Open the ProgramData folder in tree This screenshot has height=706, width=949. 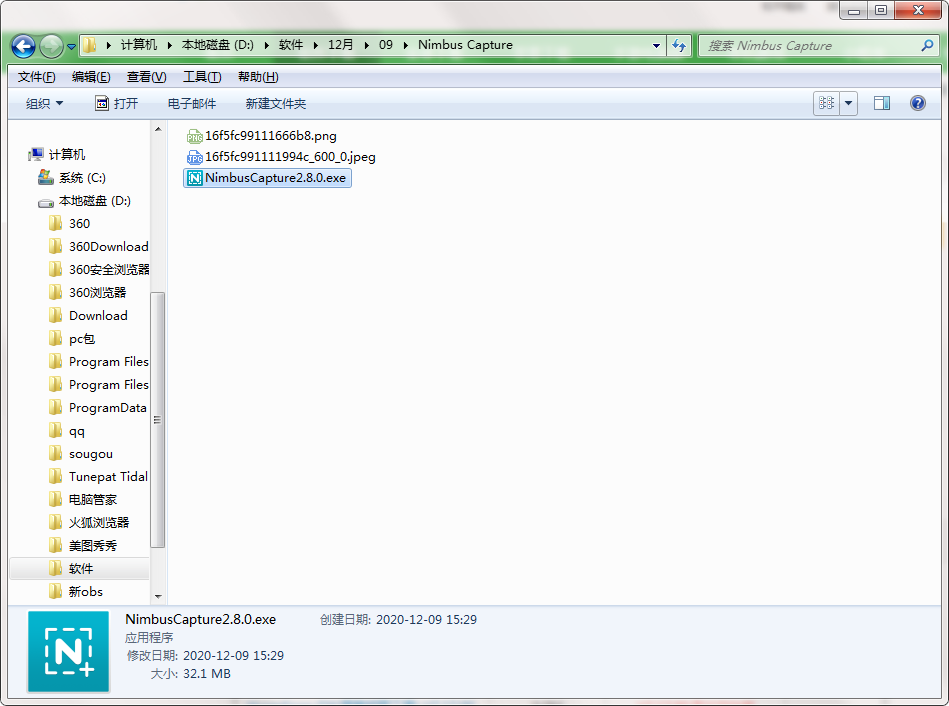click(97, 407)
